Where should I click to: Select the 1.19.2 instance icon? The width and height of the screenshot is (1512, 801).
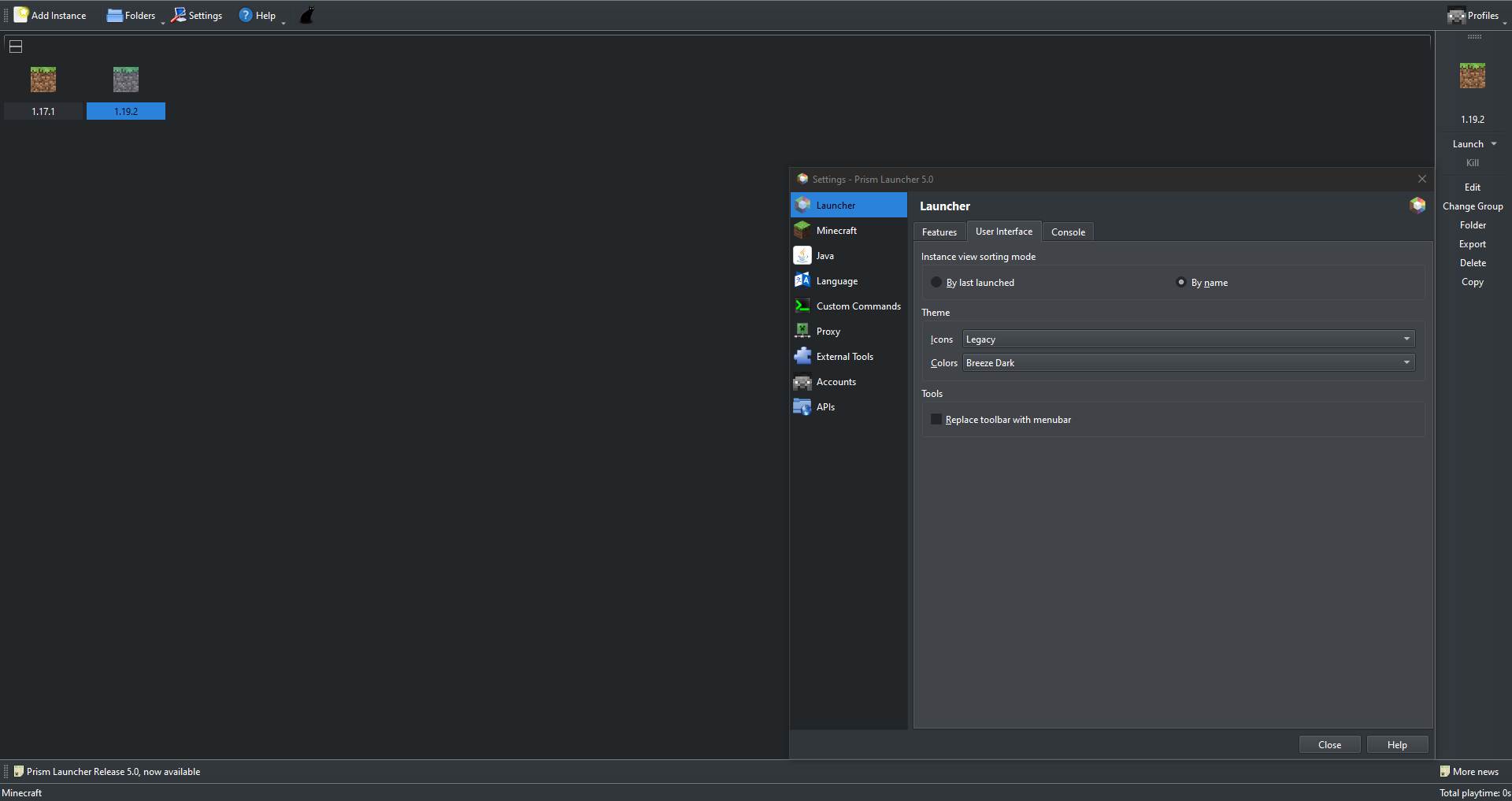pyautogui.click(x=126, y=80)
